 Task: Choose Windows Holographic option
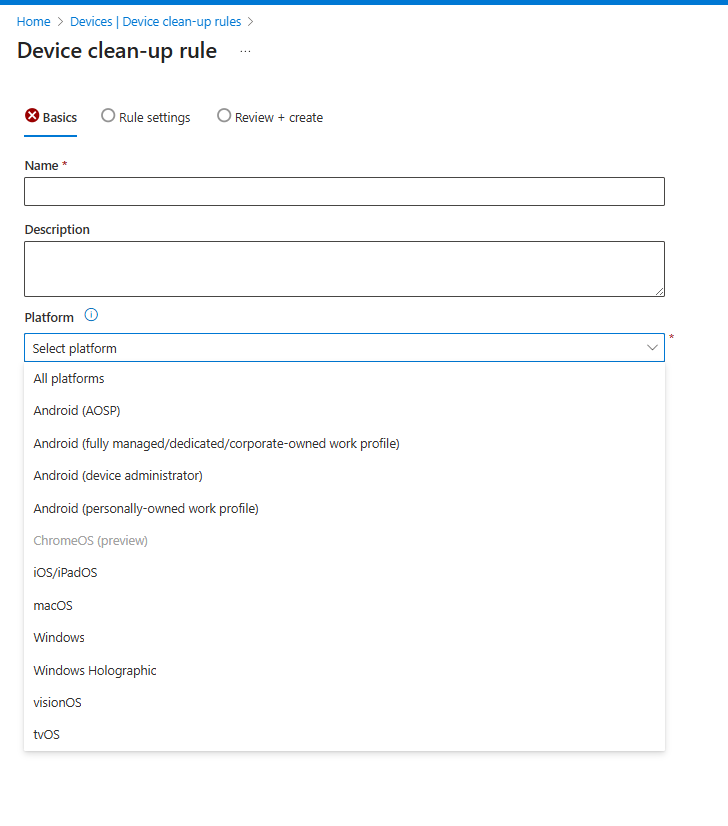95,671
